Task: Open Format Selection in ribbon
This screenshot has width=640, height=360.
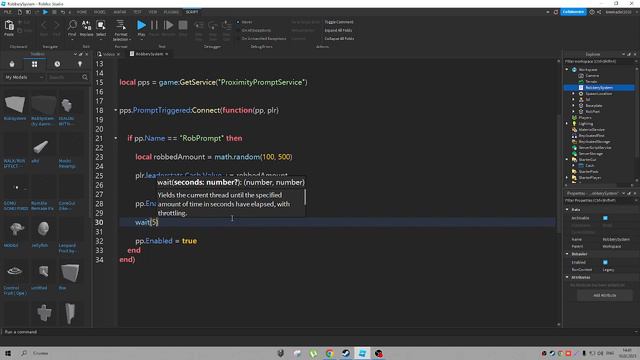Action: point(121,30)
